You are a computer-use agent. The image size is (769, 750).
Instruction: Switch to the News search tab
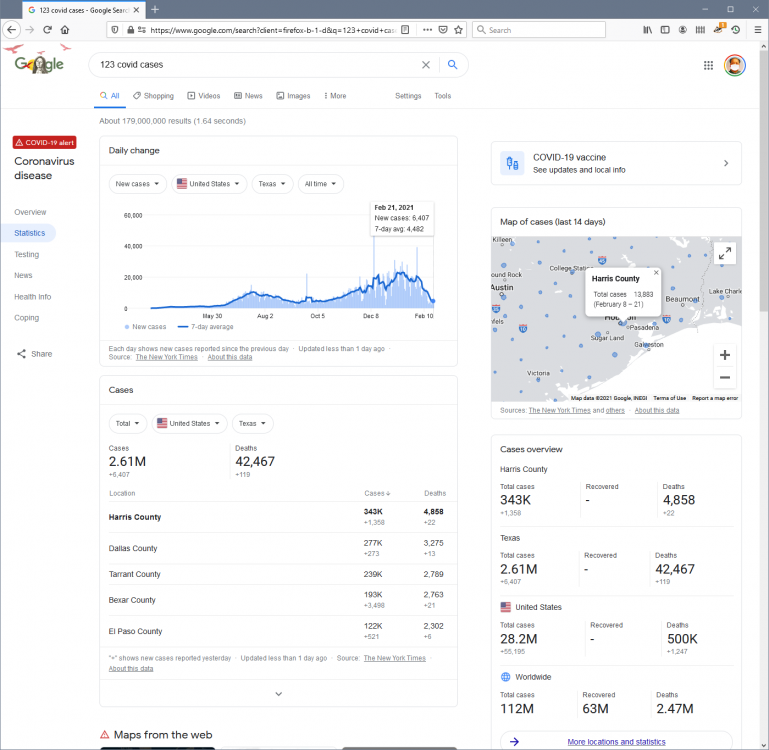pyautogui.click(x=248, y=96)
